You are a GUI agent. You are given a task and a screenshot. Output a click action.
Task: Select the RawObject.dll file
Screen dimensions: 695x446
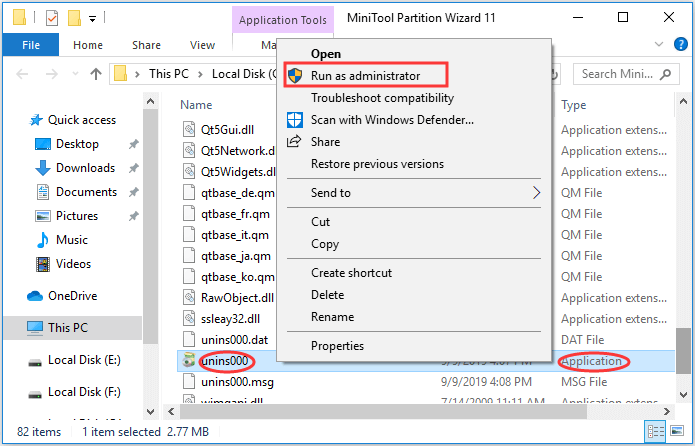point(228,298)
